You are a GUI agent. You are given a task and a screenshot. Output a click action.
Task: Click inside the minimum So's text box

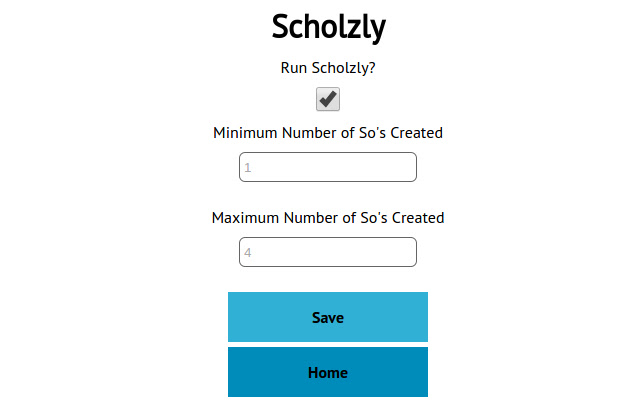click(x=328, y=167)
